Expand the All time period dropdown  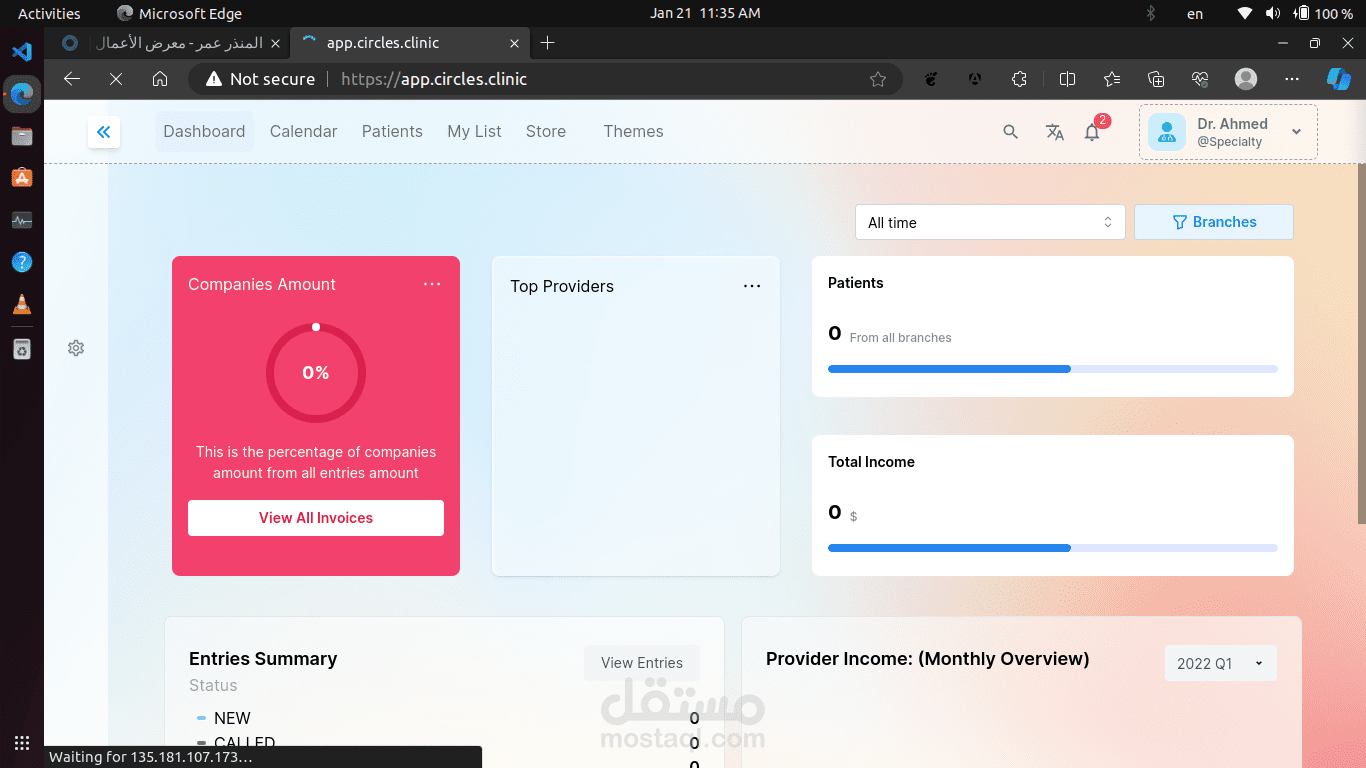(x=990, y=222)
